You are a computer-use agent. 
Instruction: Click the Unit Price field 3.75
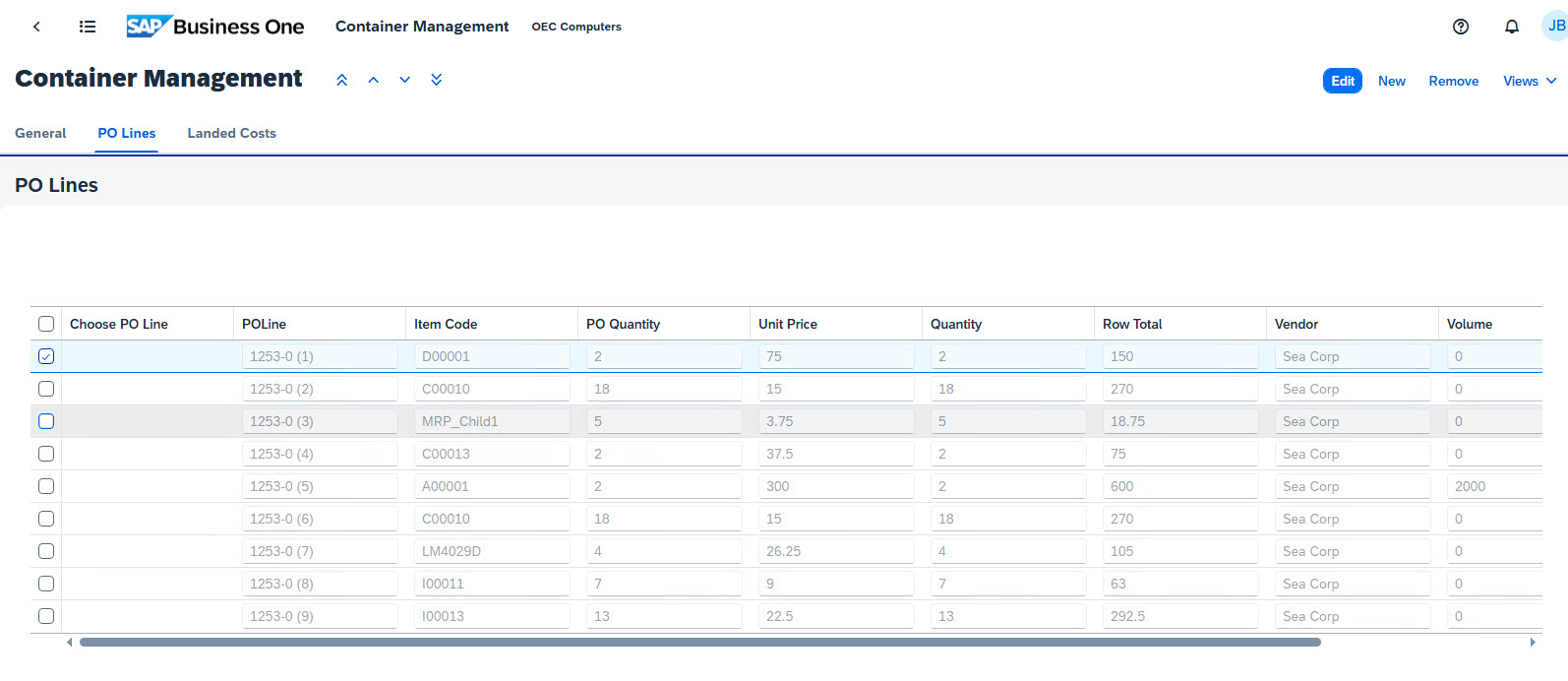click(836, 421)
